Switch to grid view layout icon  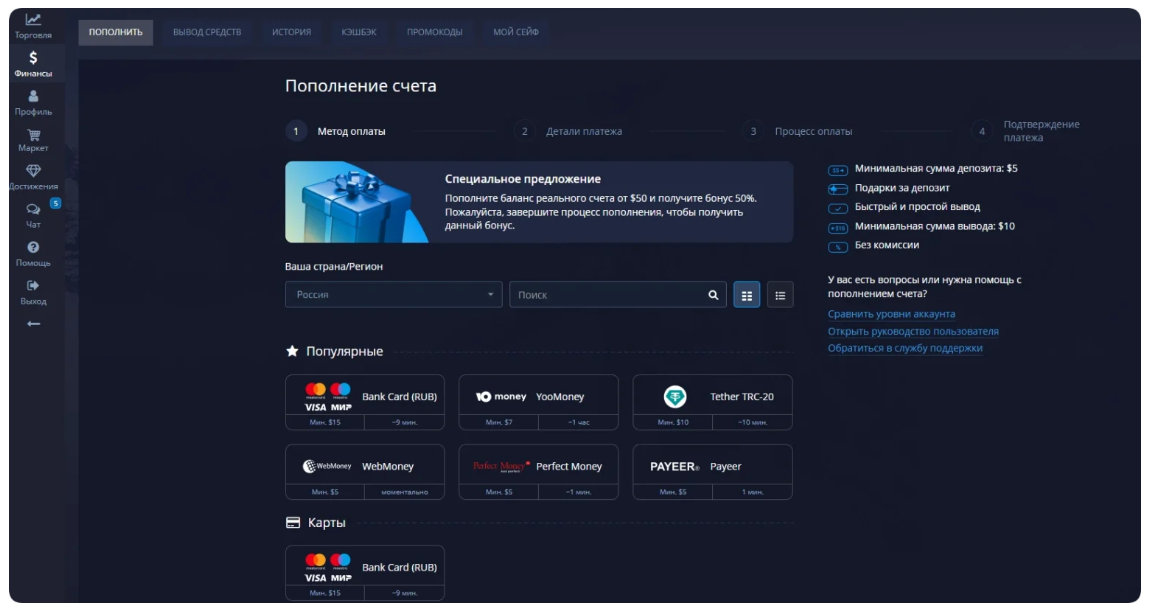coord(746,295)
